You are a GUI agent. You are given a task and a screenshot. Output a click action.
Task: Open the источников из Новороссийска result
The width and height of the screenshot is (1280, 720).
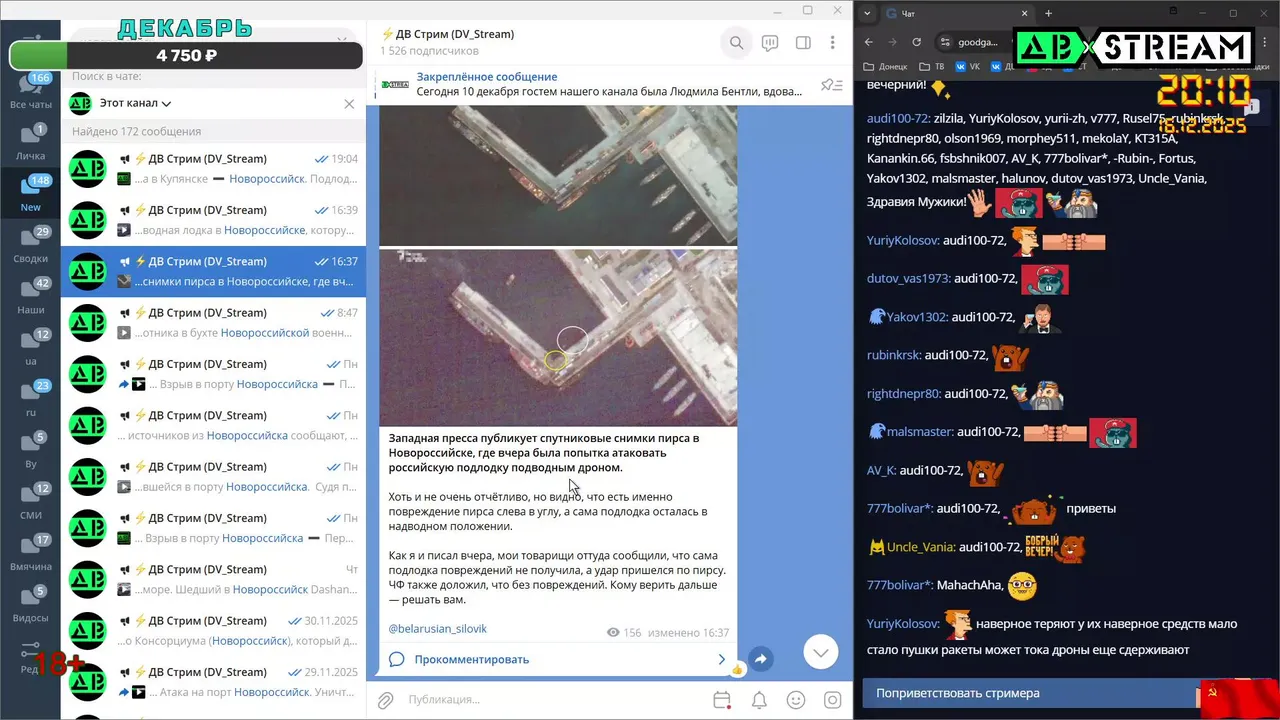tap(213, 426)
